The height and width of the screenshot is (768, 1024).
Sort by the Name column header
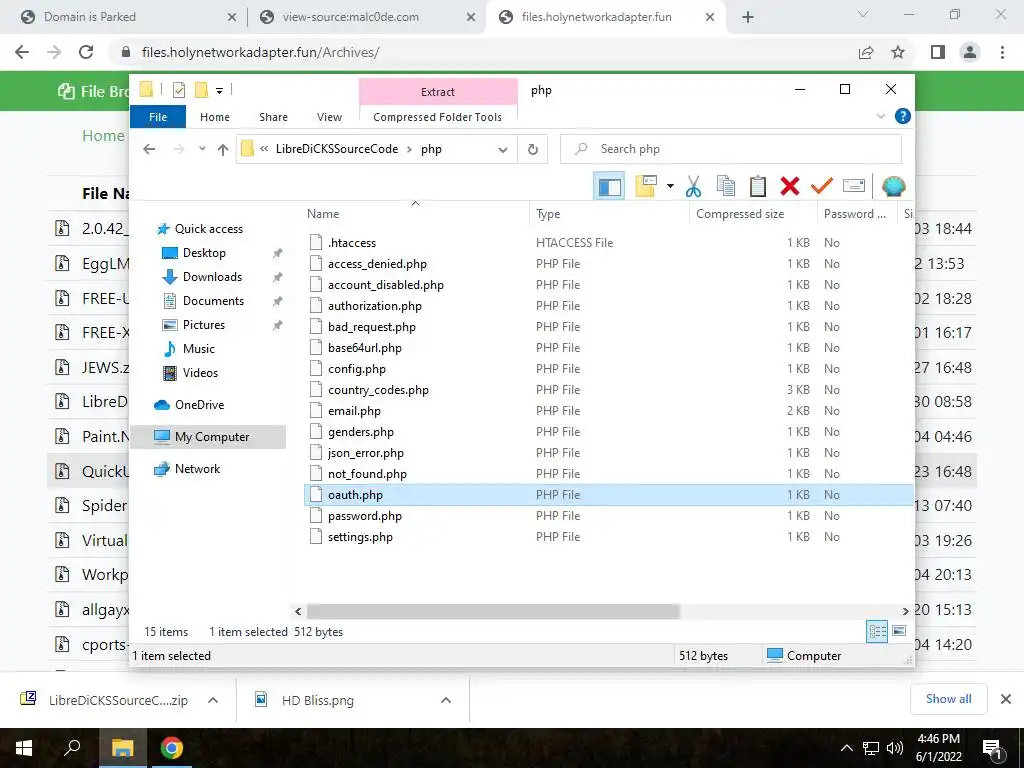coord(415,214)
